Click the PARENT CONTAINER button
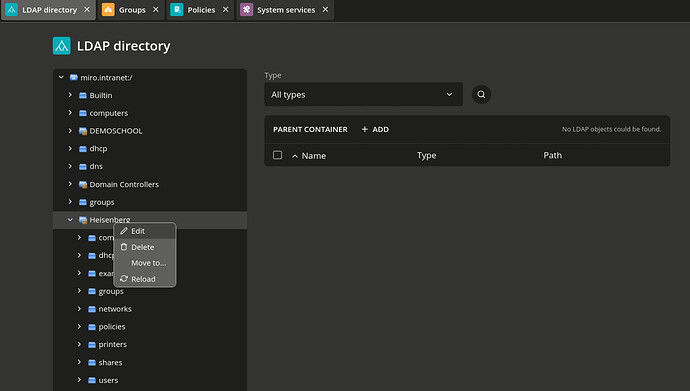Viewport: 690px width, 391px height. point(310,129)
